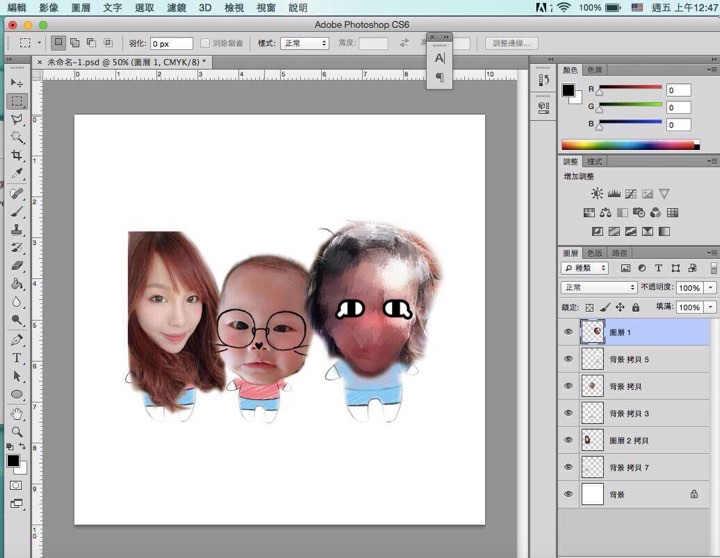Select the Move tool
The height and width of the screenshot is (558, 720).
coord(17,82)
